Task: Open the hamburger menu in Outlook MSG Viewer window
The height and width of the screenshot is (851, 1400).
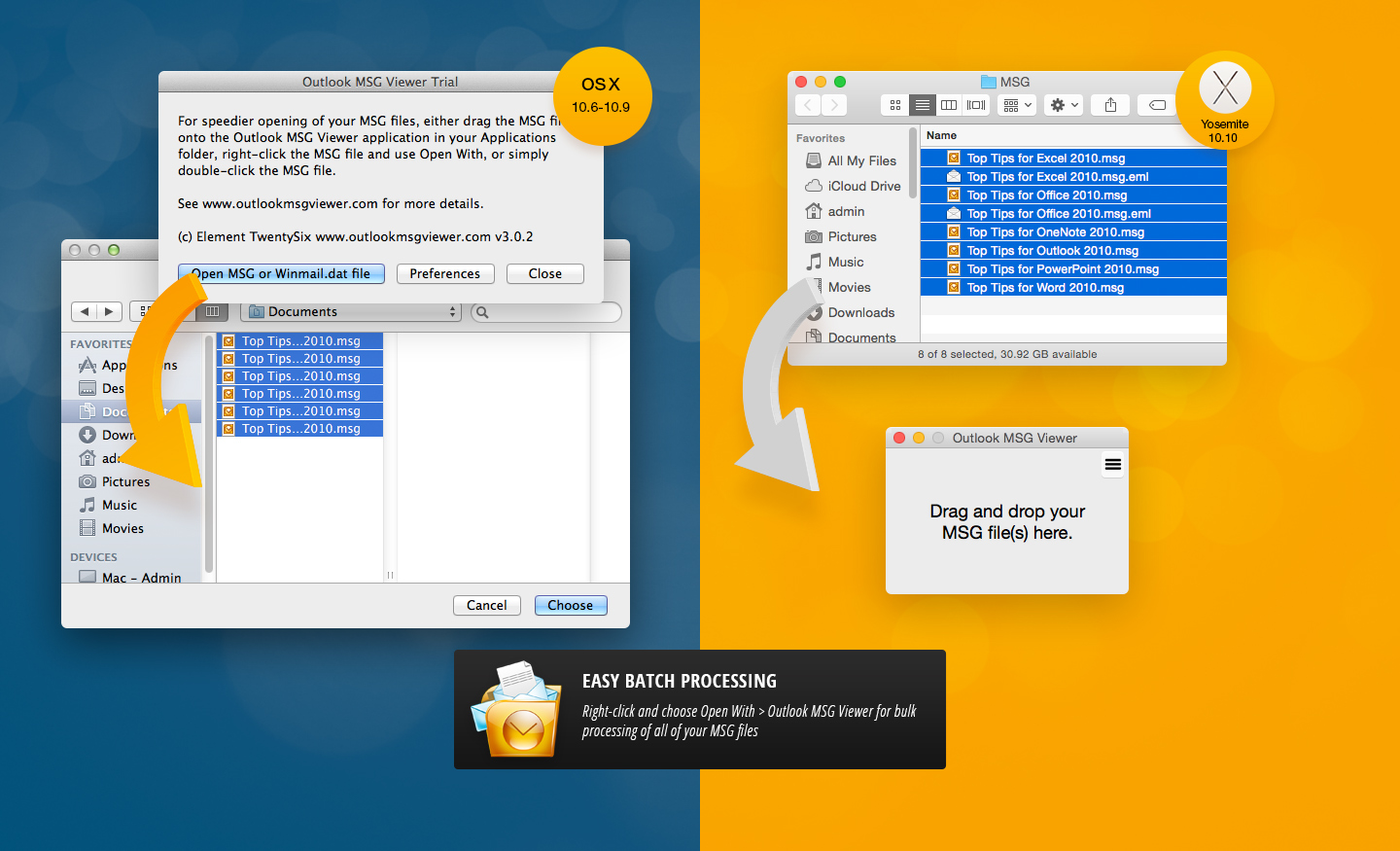Action: pos(1113,465)
